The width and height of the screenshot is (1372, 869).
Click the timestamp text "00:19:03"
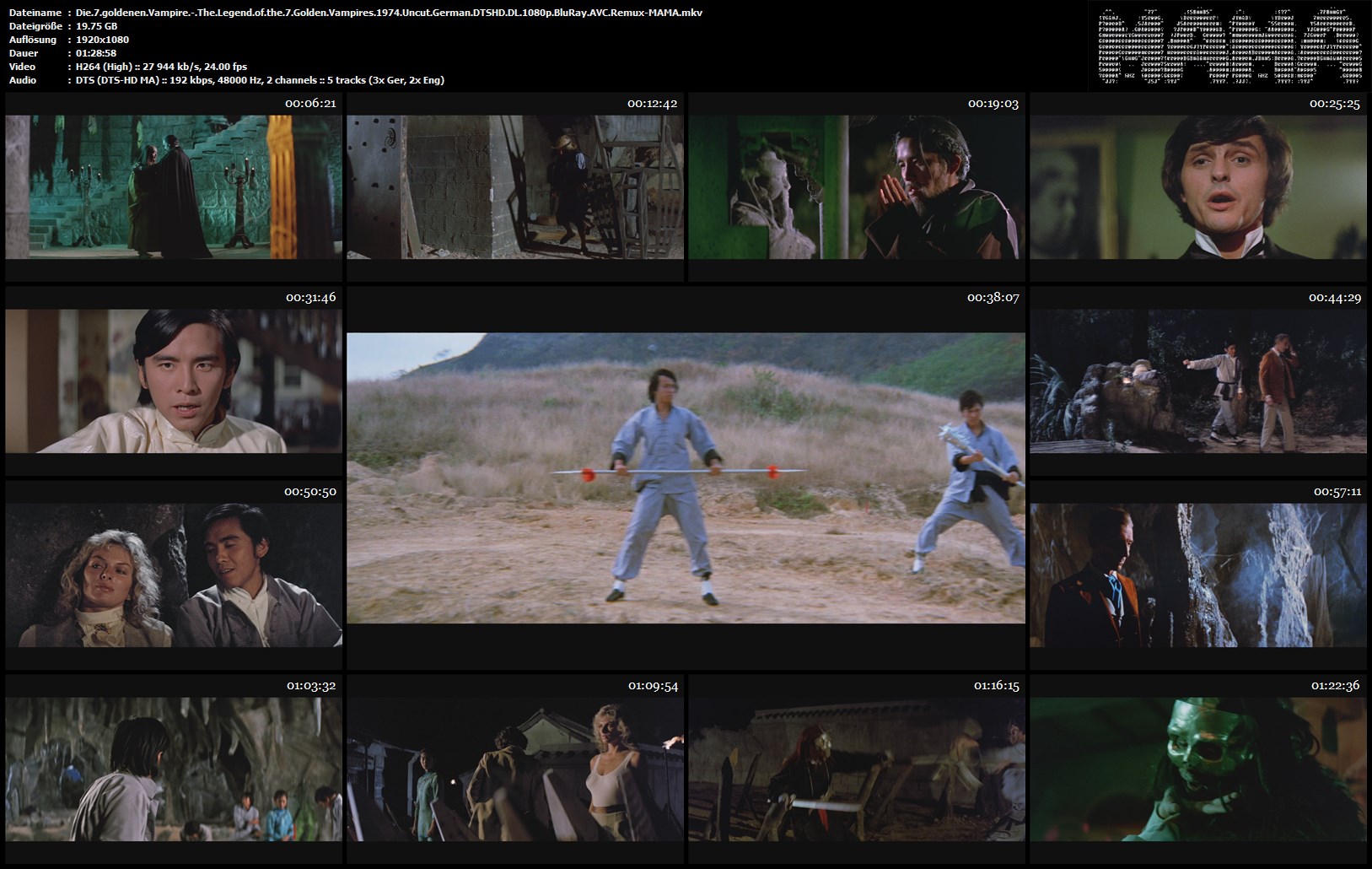993,104
